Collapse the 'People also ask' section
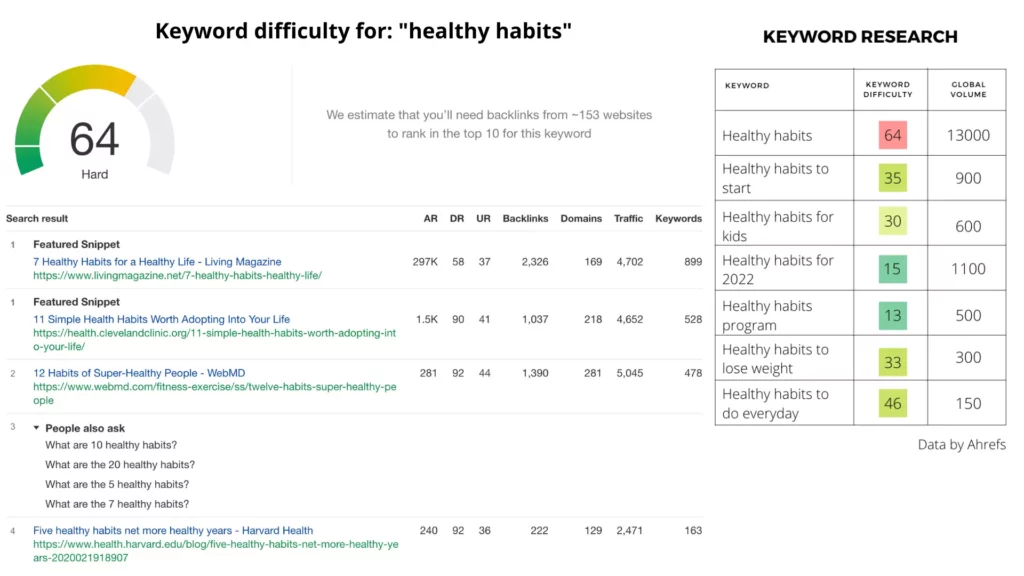Screen dimensions: 1024x576 [x=37, y=428]
